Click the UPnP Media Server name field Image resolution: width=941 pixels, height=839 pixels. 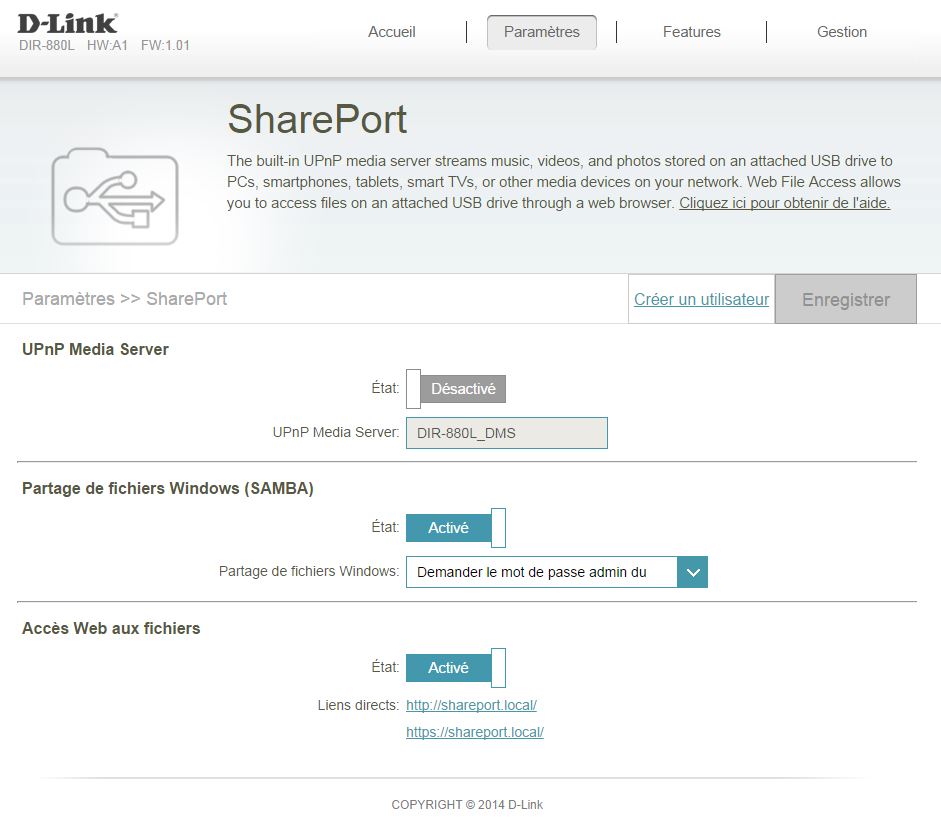click(506, 433)
